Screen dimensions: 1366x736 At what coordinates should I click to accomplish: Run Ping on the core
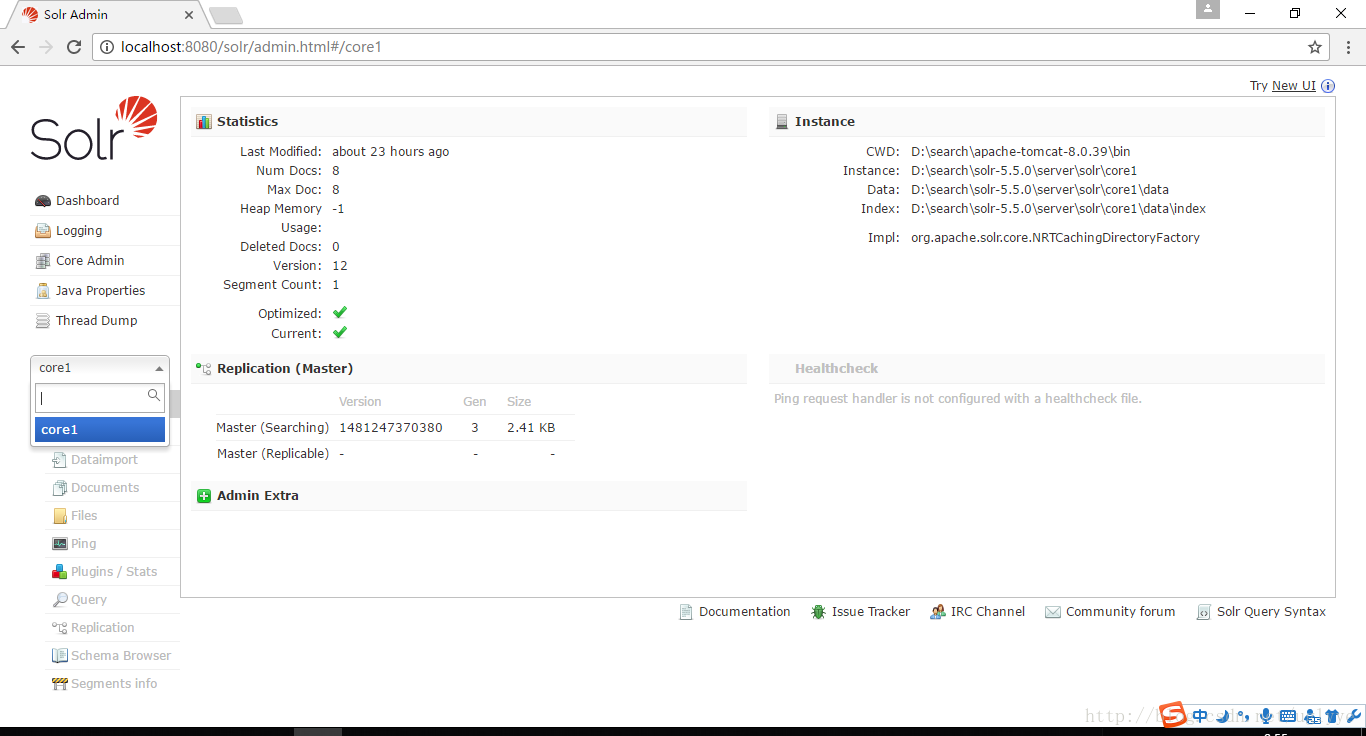click(x=75, y=544)
